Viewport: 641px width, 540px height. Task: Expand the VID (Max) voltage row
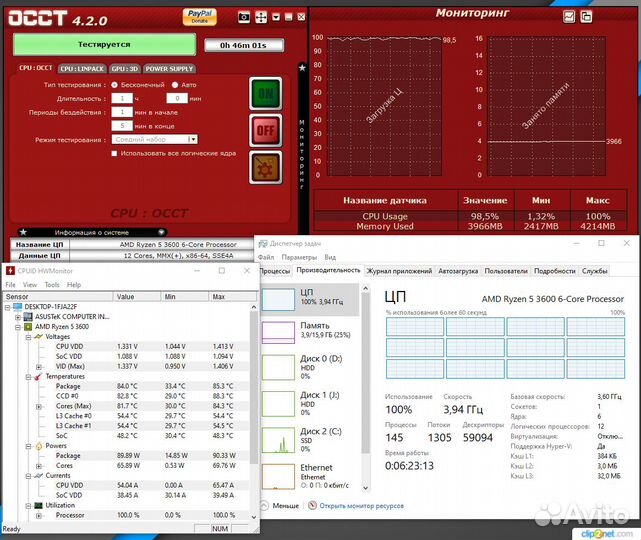tap(39, 367)
